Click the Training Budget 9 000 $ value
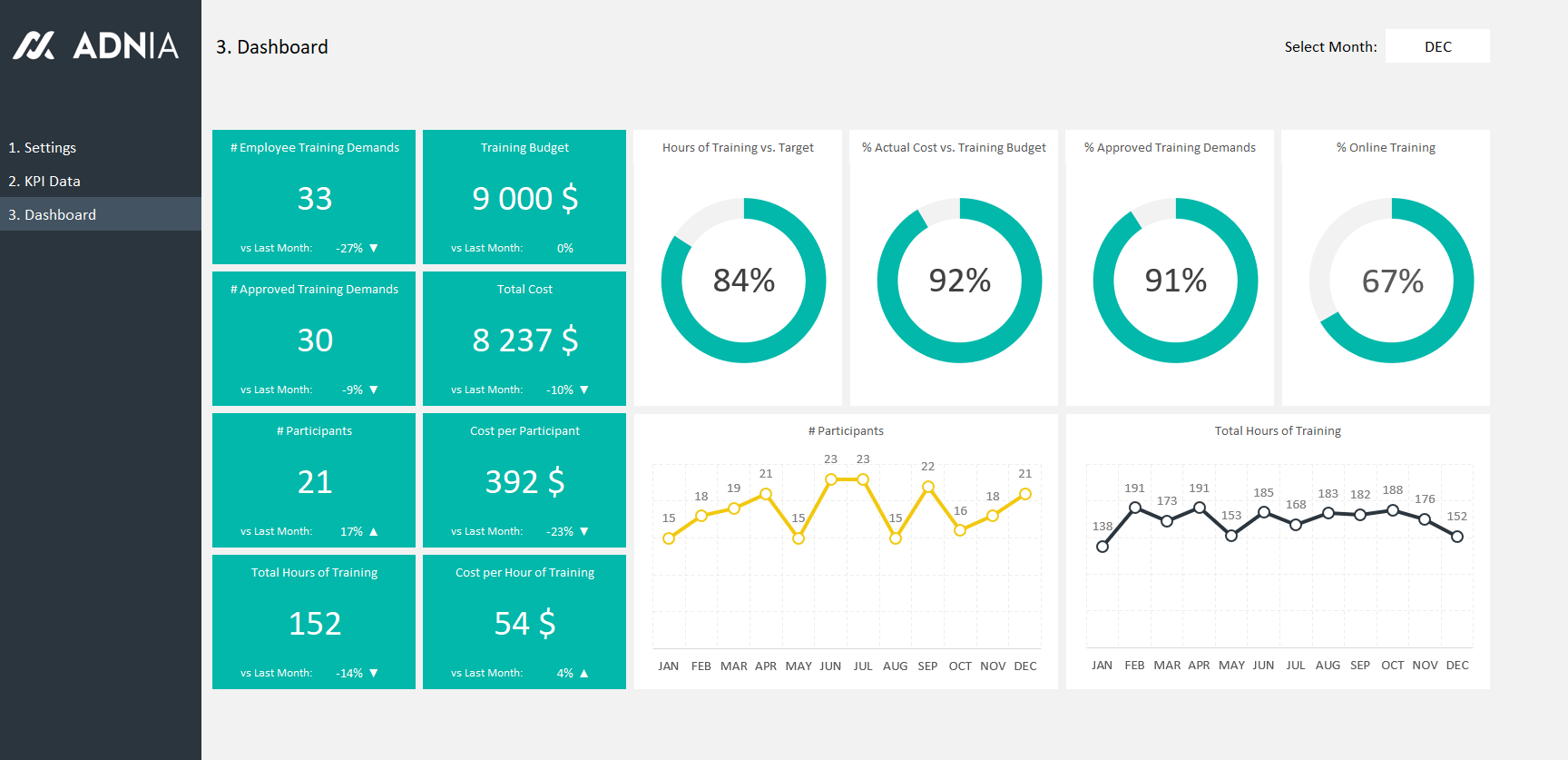This screenshot has width=1568, height=760. click(524, 198)
